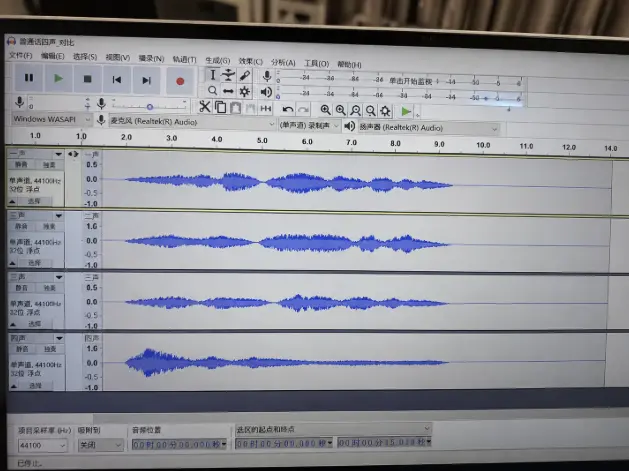Open the 选区的起点和终点 dropdown
Screen dimensions: 629x471
(333, 429)
